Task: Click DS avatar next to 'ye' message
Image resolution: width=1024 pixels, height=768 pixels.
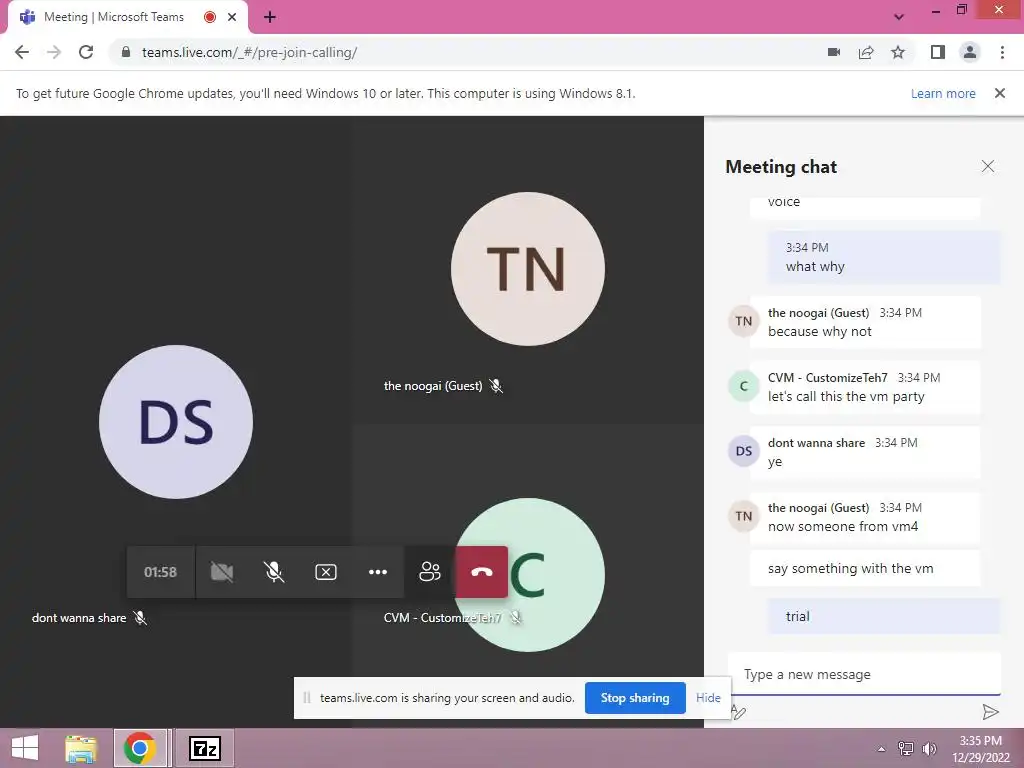Action: (743, 451)
